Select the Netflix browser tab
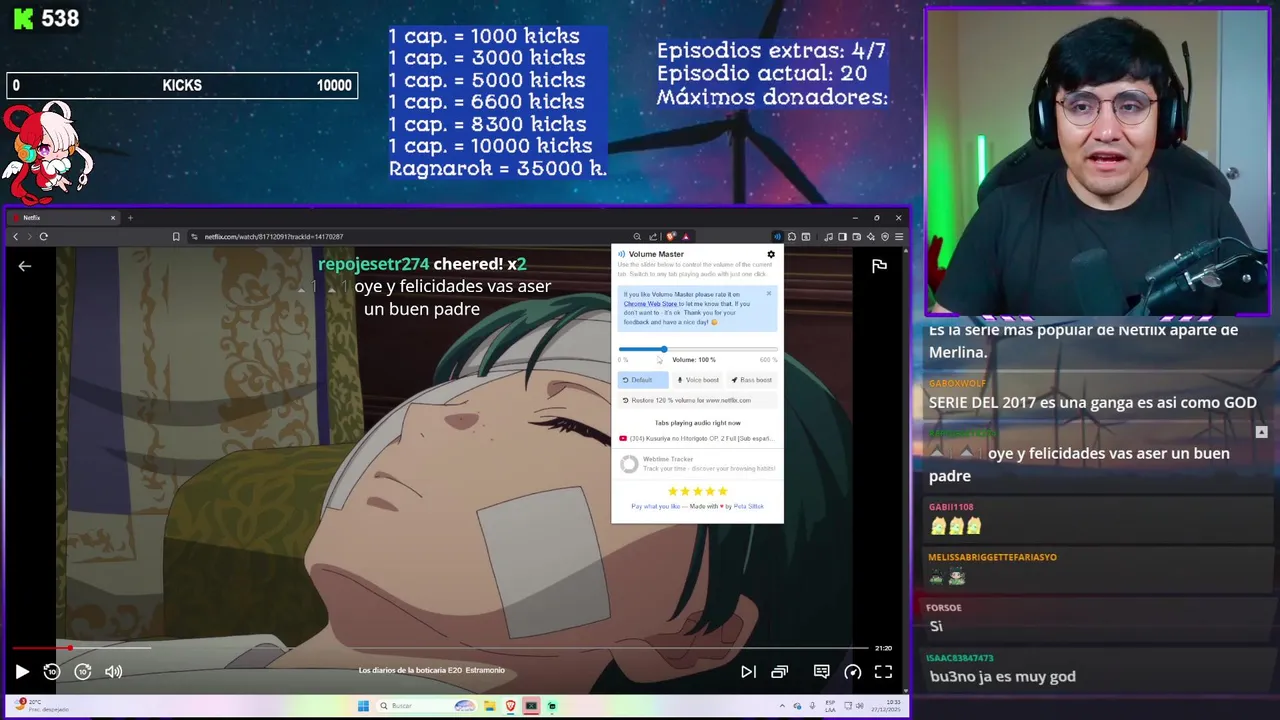This screenshot has width=1280, height=720. click(x=65, y=217)
